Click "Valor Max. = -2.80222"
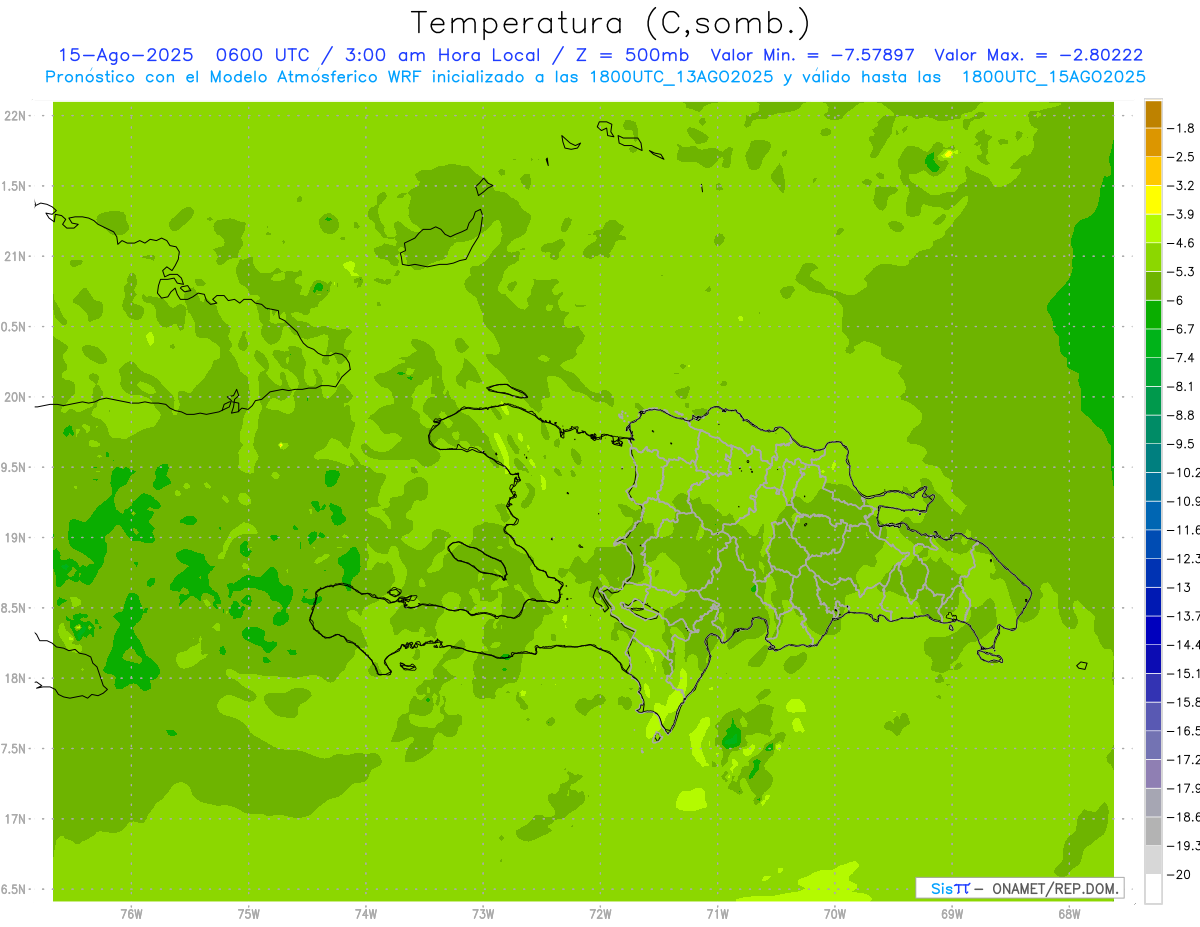This screenshot has width=1200, height=927. (x=1038, y=56)
